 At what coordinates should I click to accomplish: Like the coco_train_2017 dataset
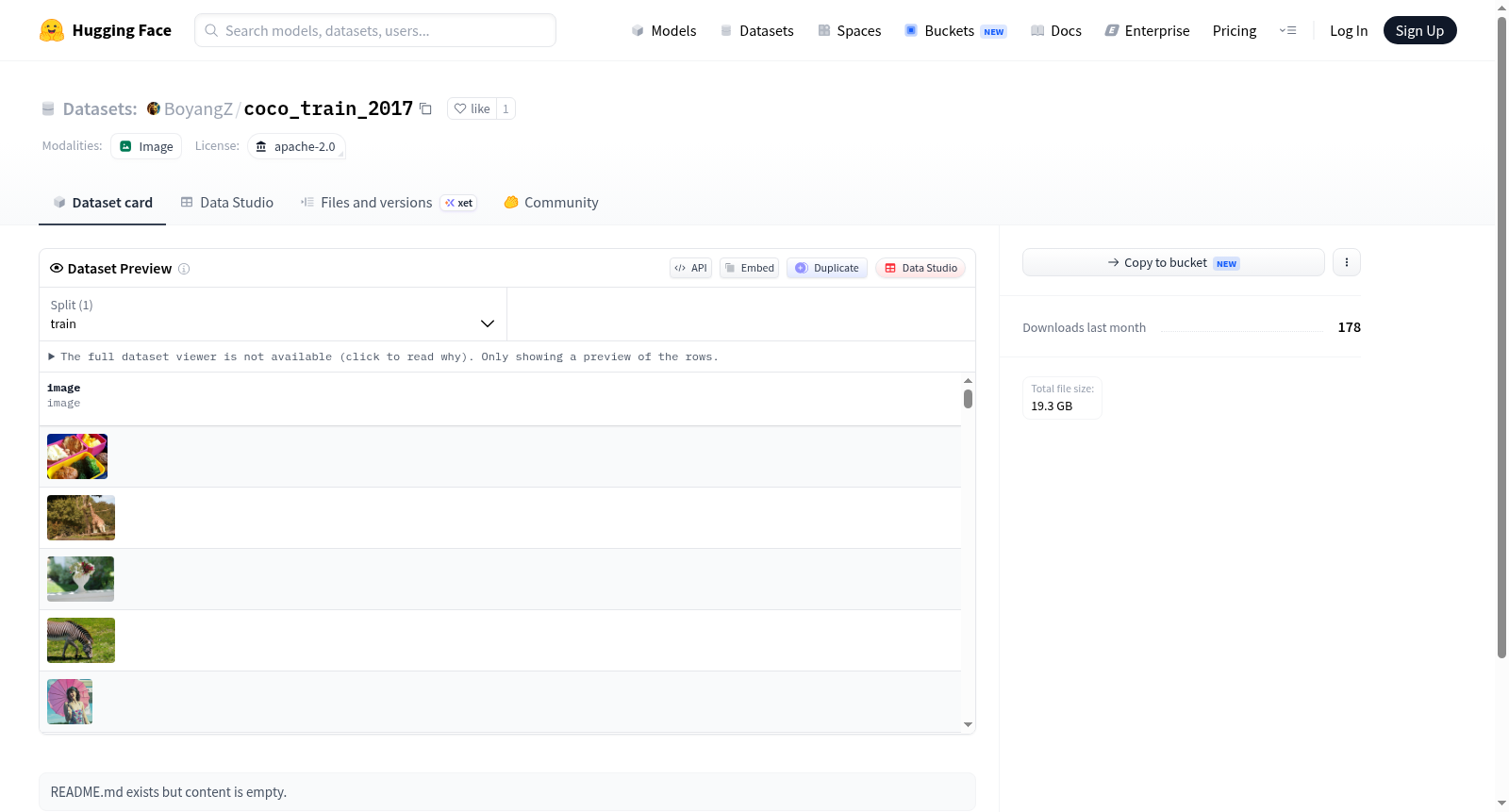click(472, 108)
